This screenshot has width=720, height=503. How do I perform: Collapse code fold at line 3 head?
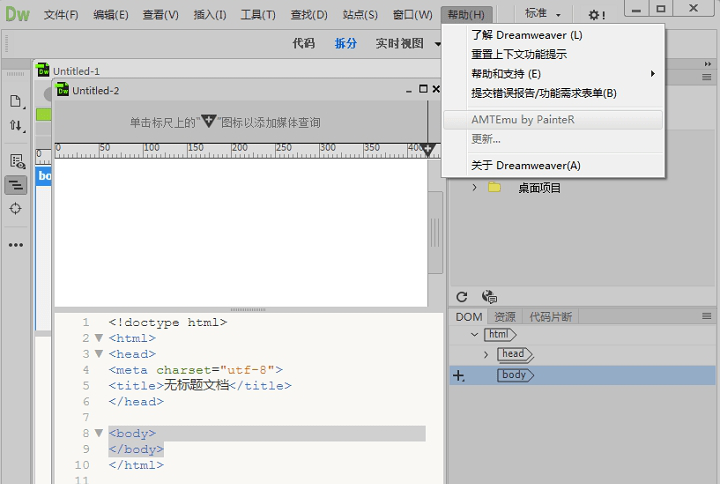[99, 354]
